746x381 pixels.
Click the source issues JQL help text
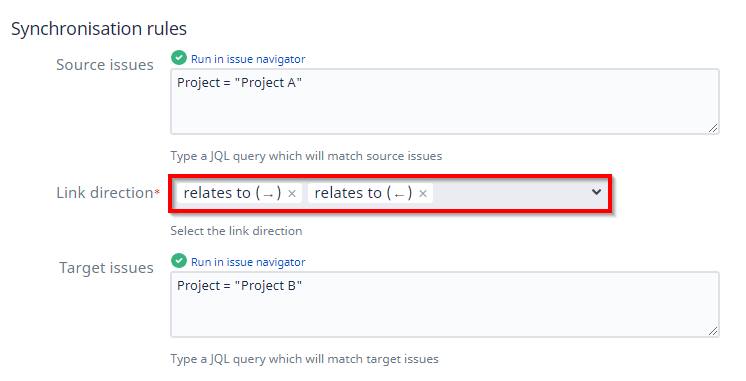pyautogui.click(x=306, y=156)
